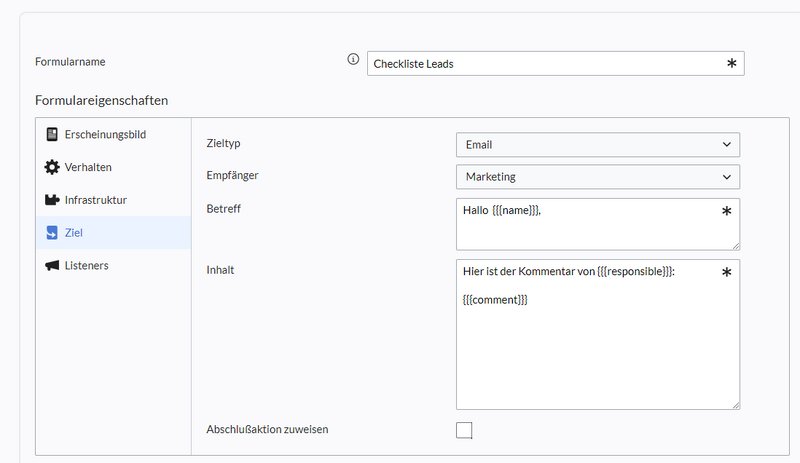Screen dimensions: 800x463
Task: Expand the Zieltyp dropdown chevron arrow
Action: (x=727, y=145)
